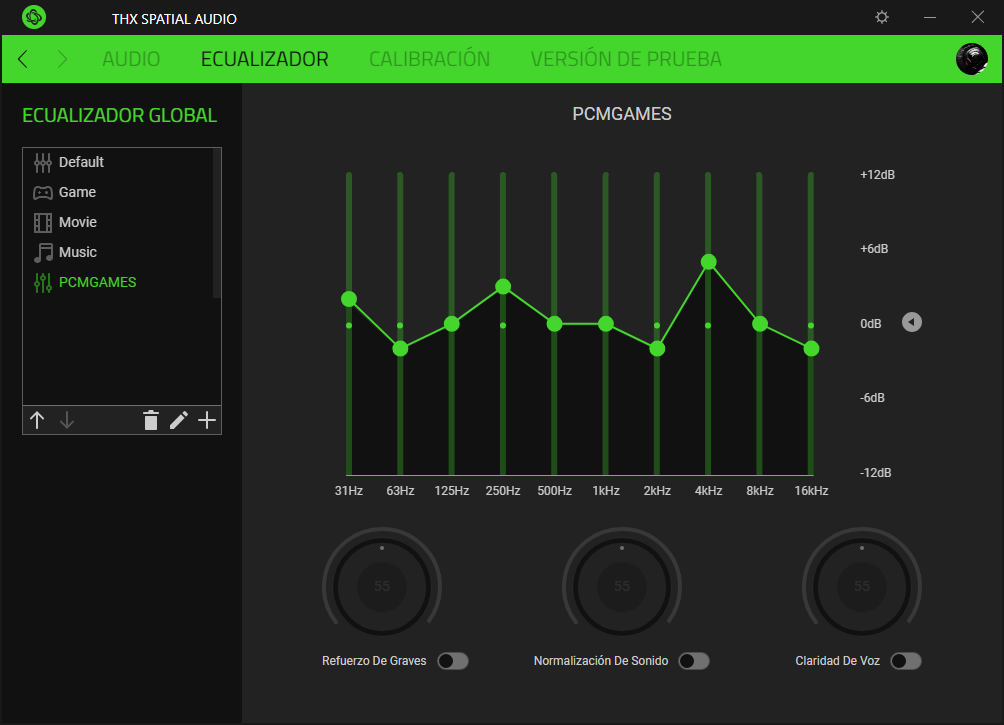This screenshot has width=1004, height=725.
Task: Click the Claridad De Voz dial
Action: pos(862,586)
